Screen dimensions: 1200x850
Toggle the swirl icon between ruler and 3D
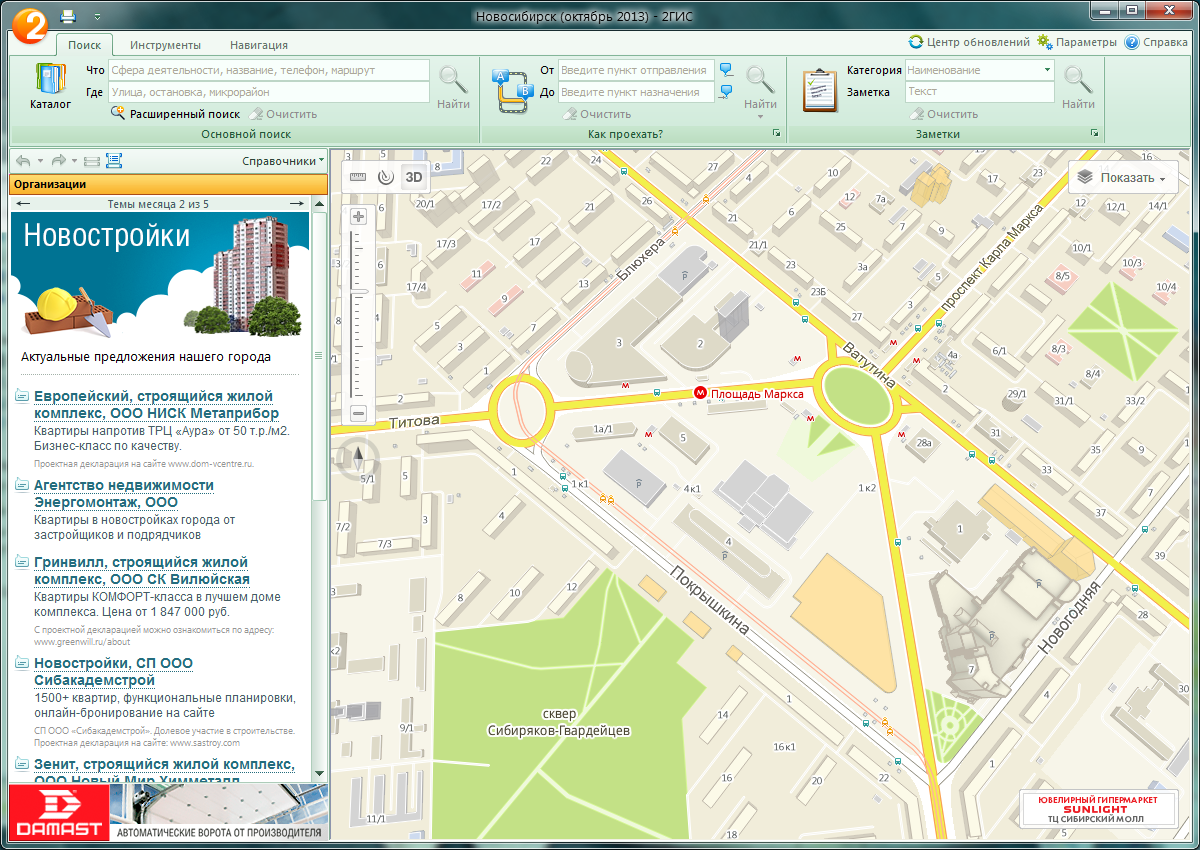(386, 178)
